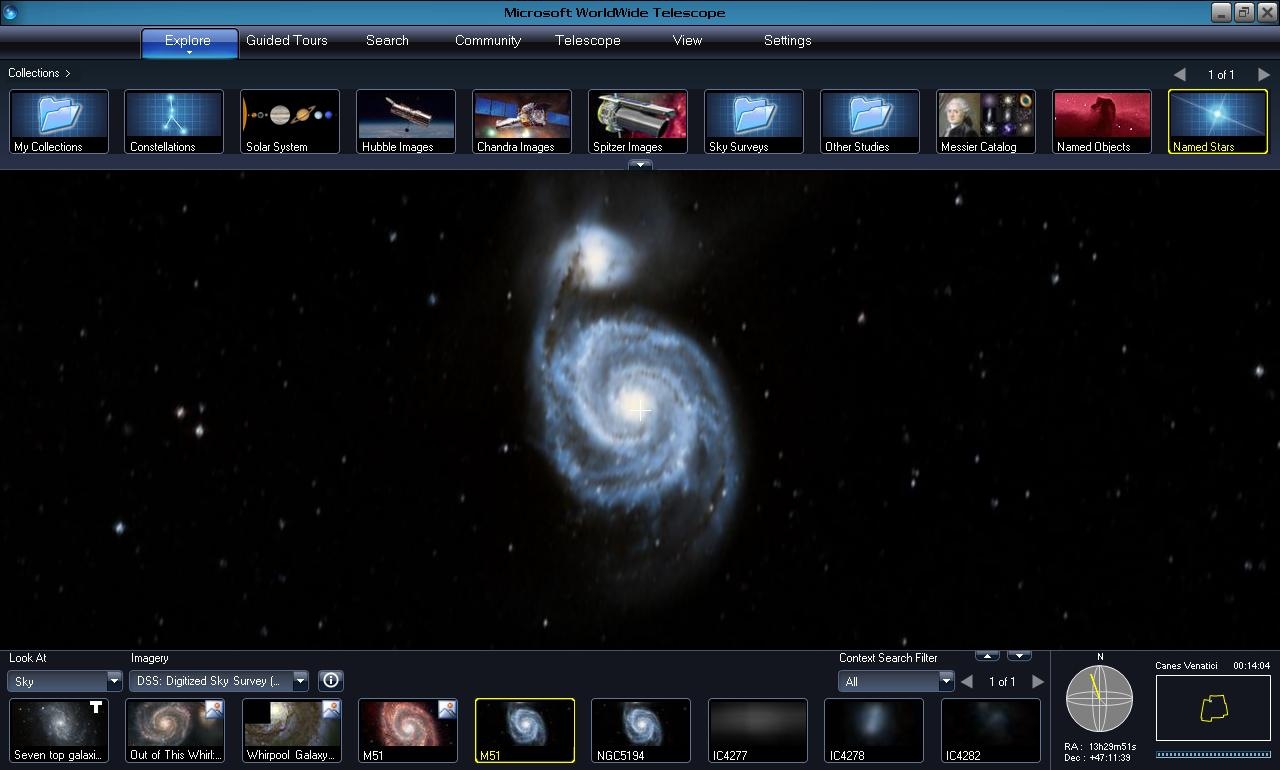Select the Whirlpool Galaxy thumbnail

(292, 730)
